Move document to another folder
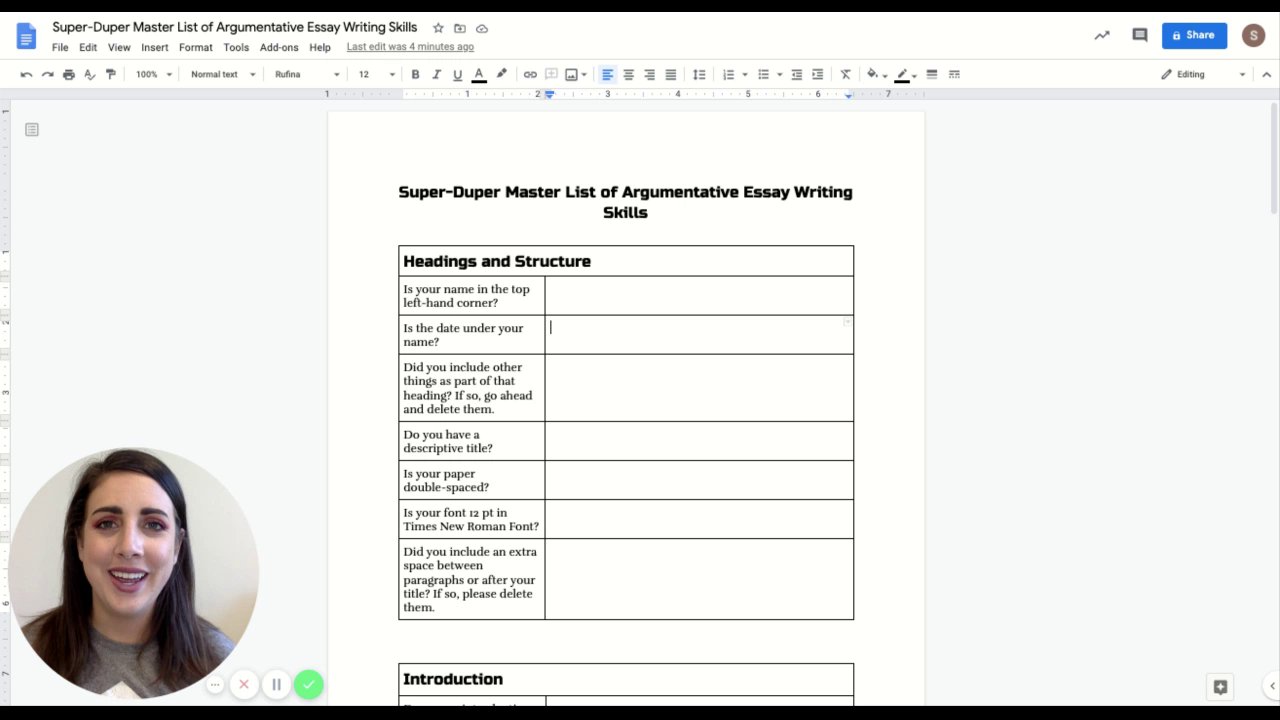1280x720 pixels. click(460, 28)
